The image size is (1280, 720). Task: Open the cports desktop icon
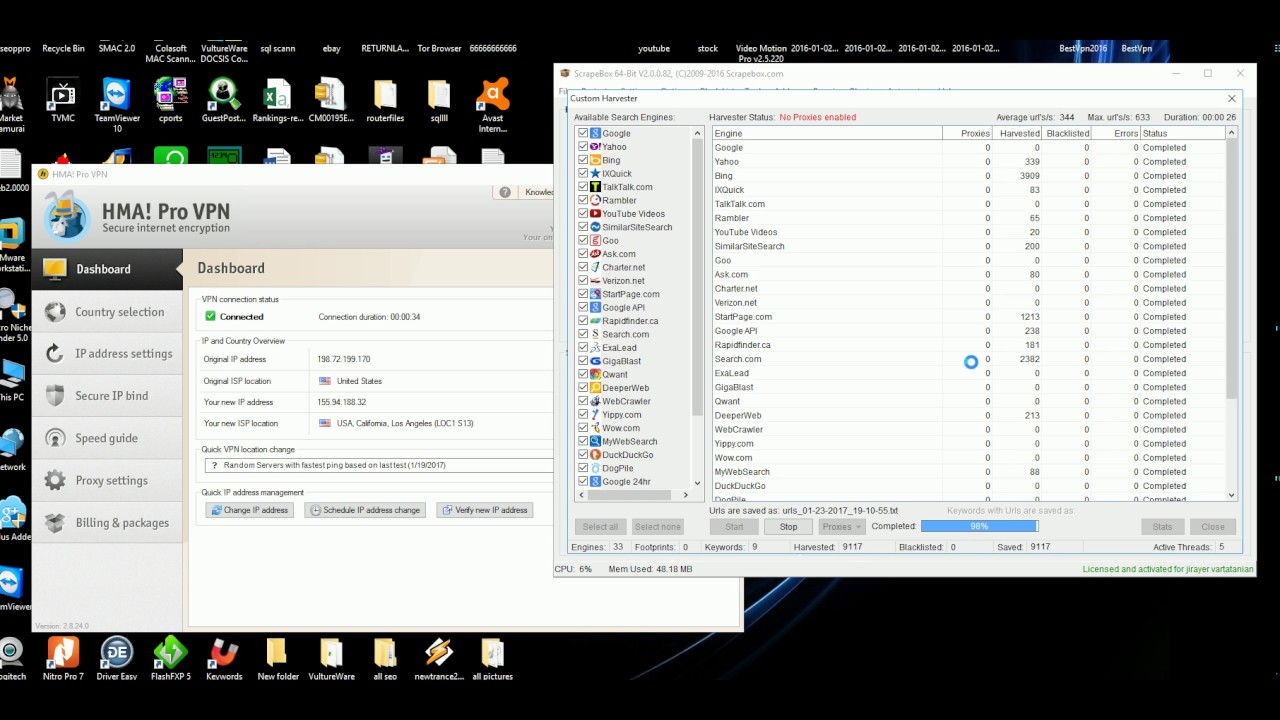coord(170,100)
